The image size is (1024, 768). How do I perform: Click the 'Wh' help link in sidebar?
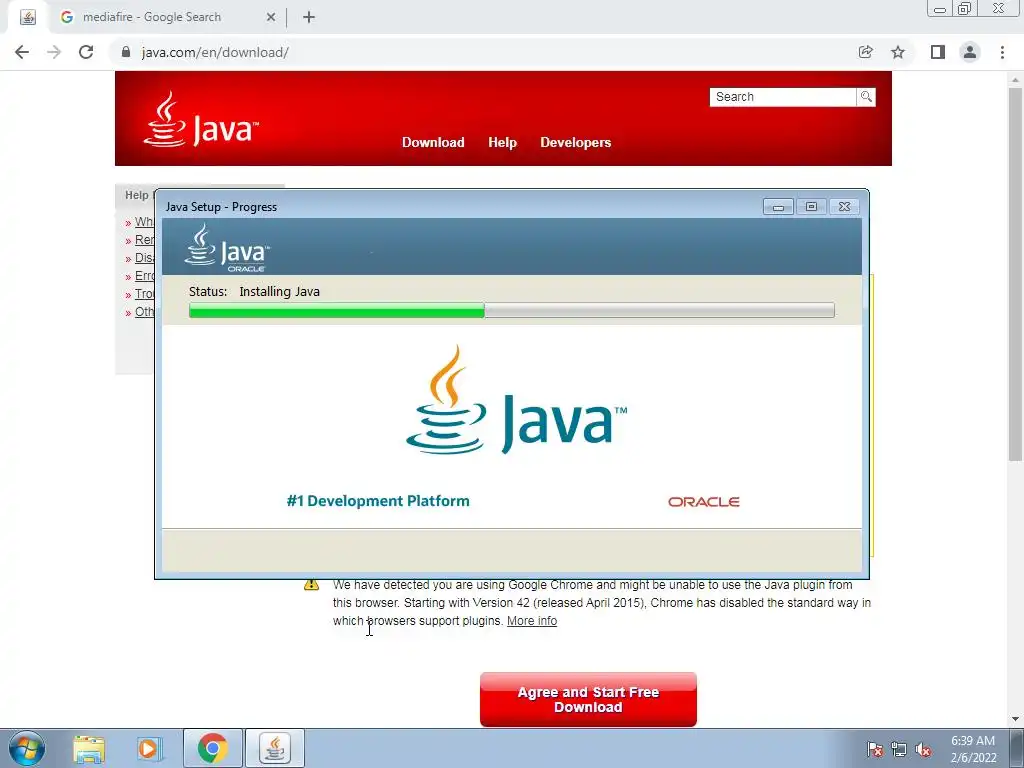point(144,222)
